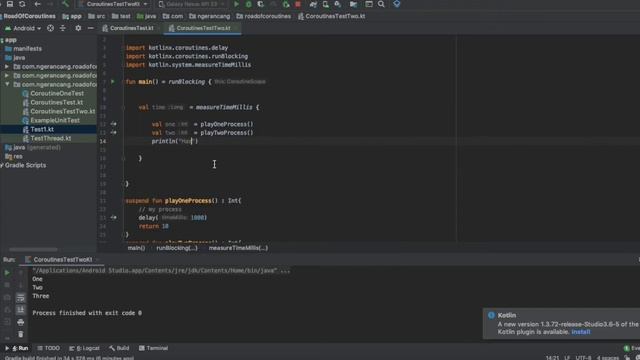Image resolution: width=640 pixels, height=360 pixels.
Task: Open the AVD Manager icon
Action: pos(326,4)
